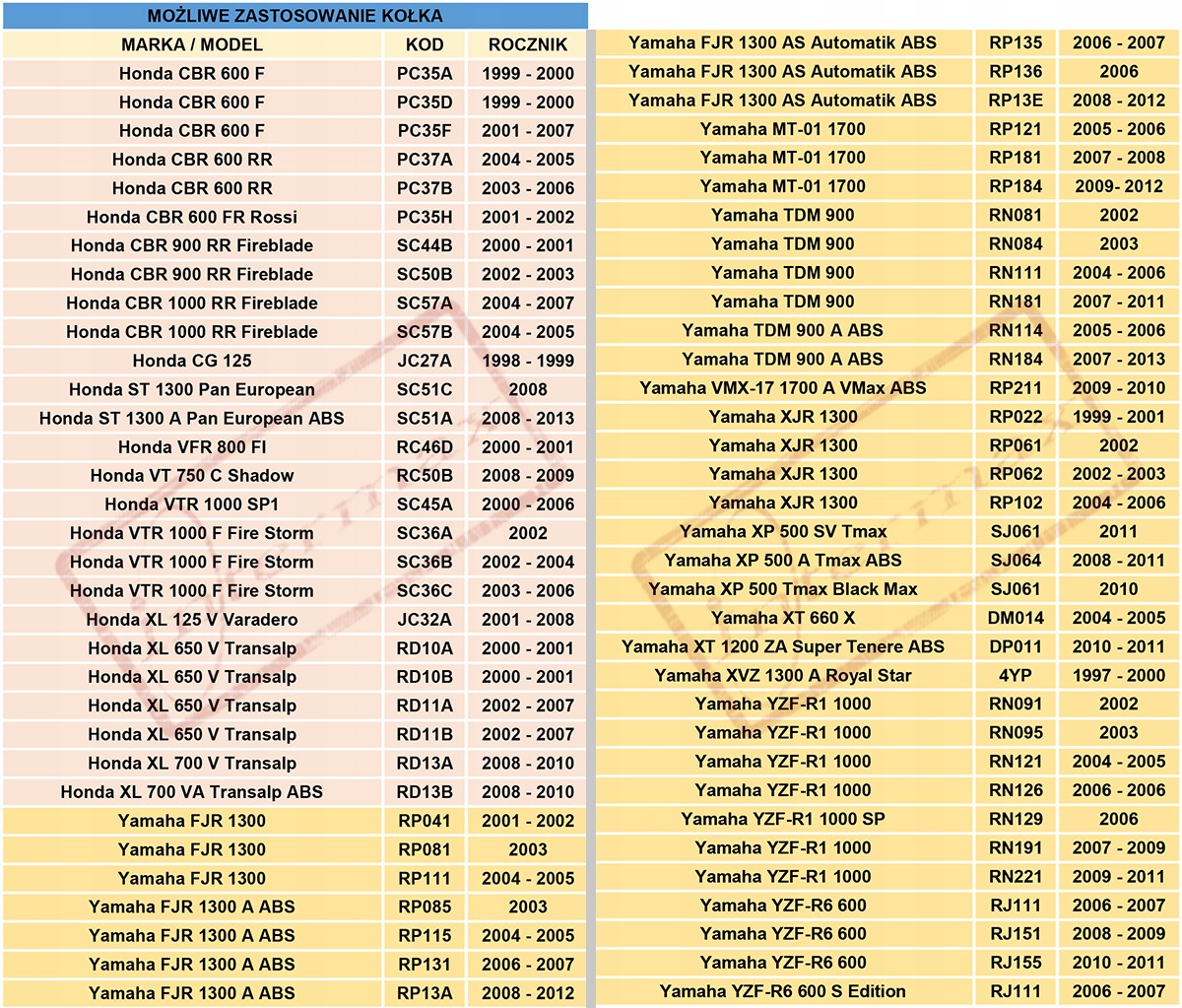
Task: Click the 'MOŻLIWE ZASTOSOWANIE KOŁKA' title header
Action: tap(295, 16)
